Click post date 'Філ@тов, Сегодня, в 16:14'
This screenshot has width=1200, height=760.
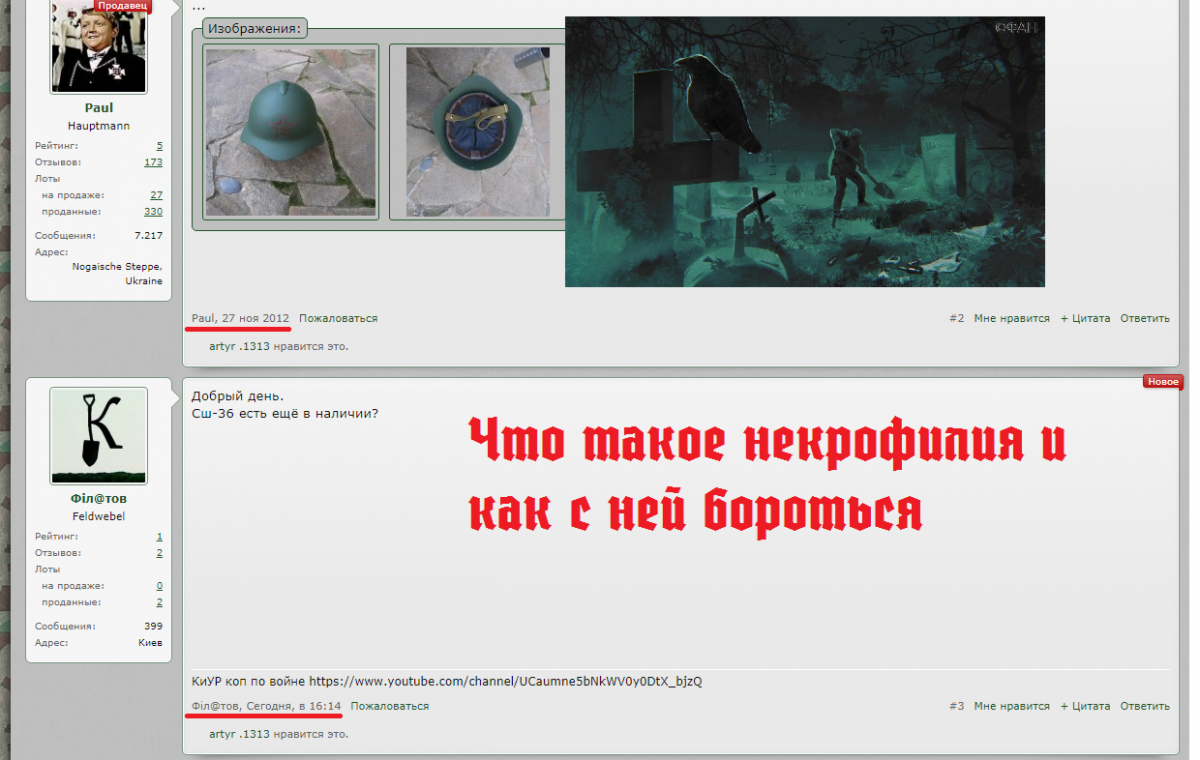pos(267,706)
